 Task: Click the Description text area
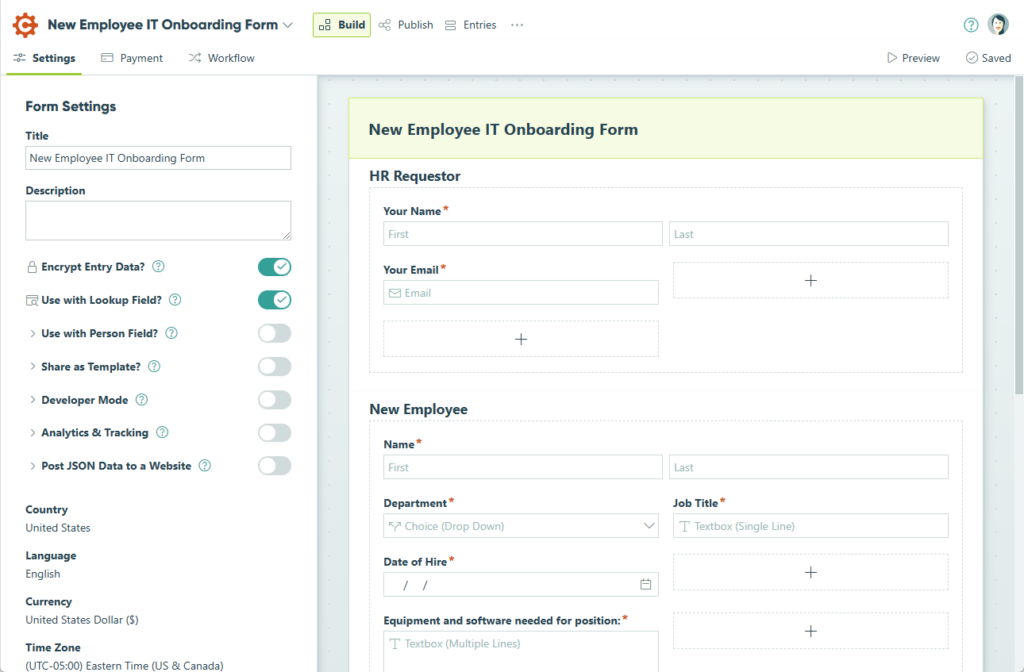click(x=158, y=221)
